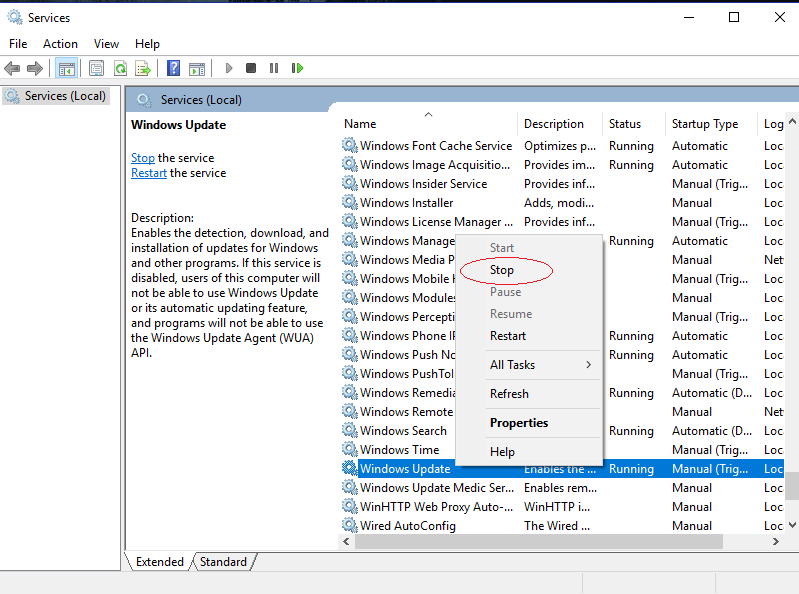
Task: Open the Help menu in menu bar
Action: [x=147, y=44]
